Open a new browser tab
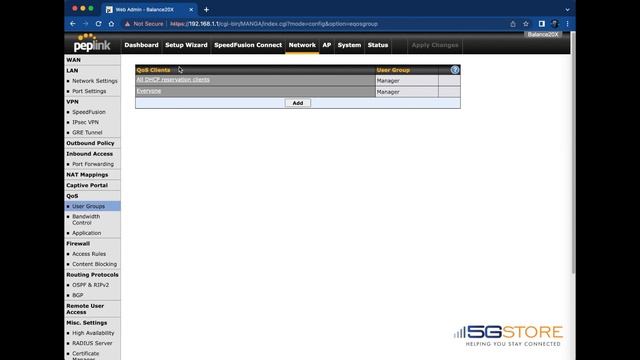 [x=206, y=9]
